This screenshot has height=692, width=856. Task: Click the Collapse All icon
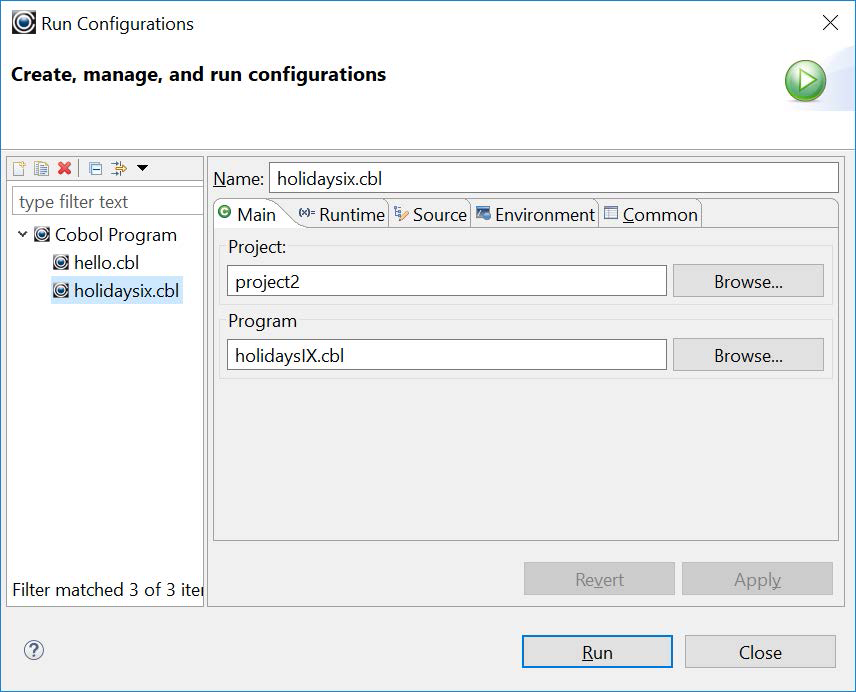[95, 168]
